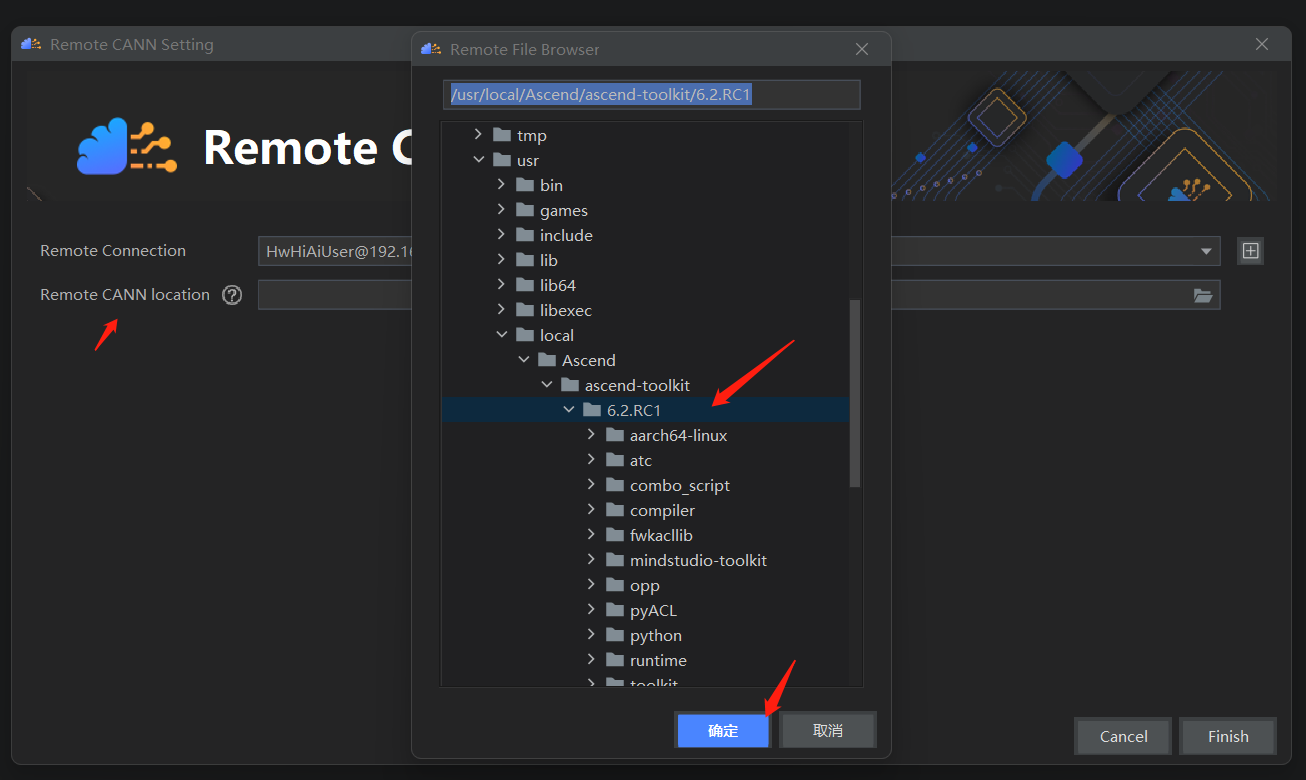1306x780 pixels.
Task: Select the games folder icon
Action: [x=524, y=210]
